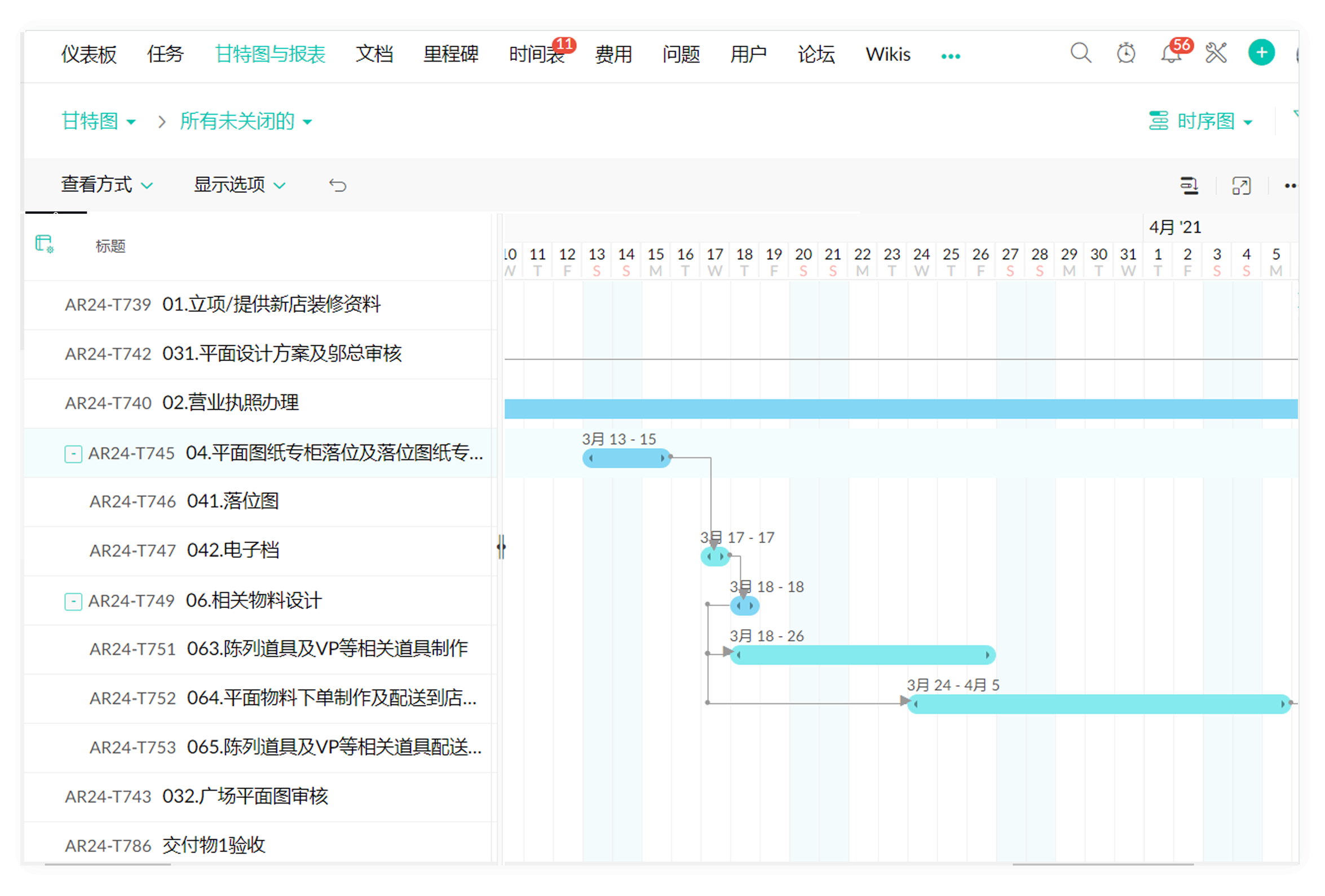Open the wrench settings tools icon

click(1216, 54)
